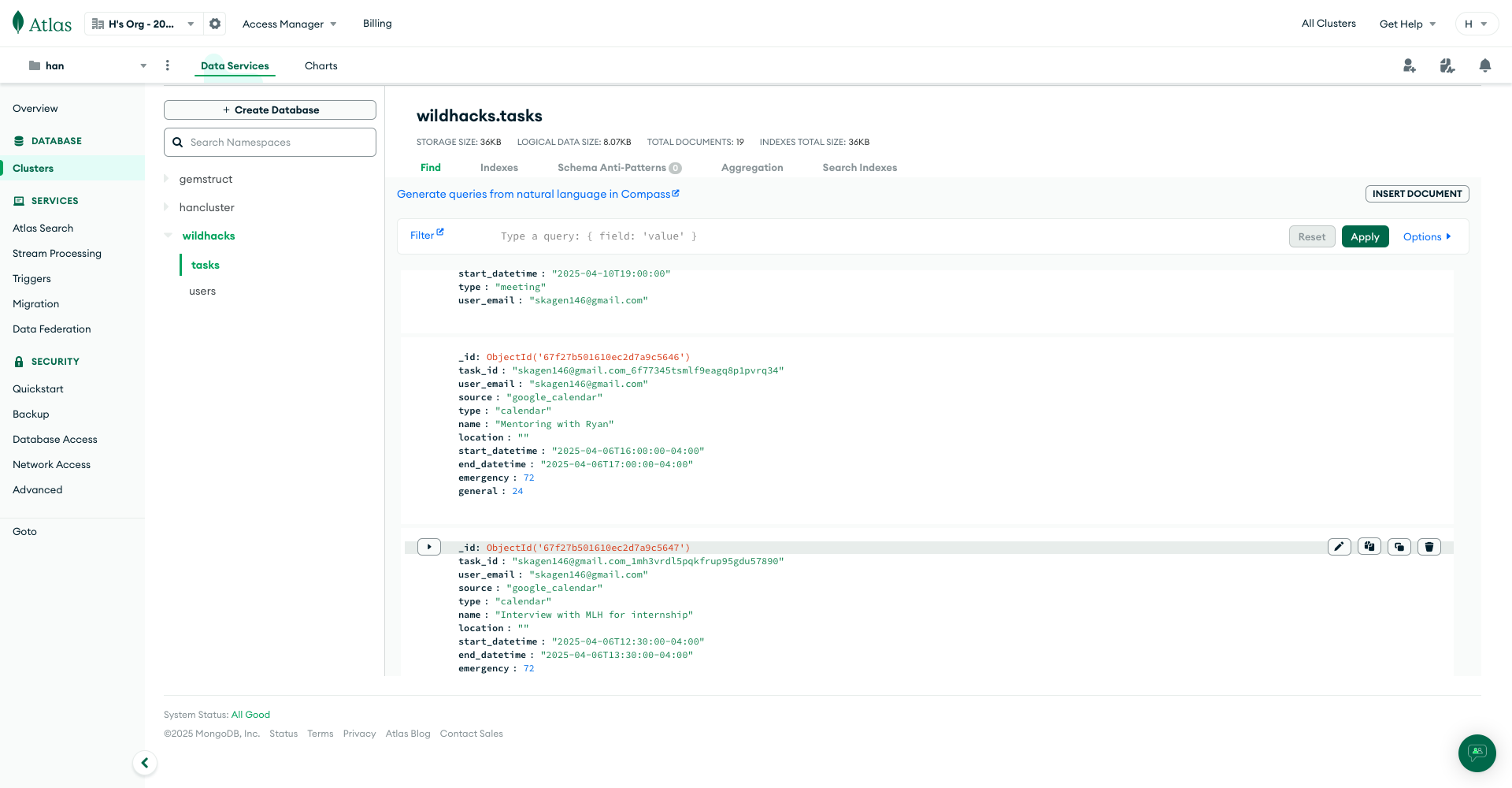The image size is (1512, 788).
Task: Click the pencil edit document icon
Action: pyautogui.click(x=1339, y=547)
